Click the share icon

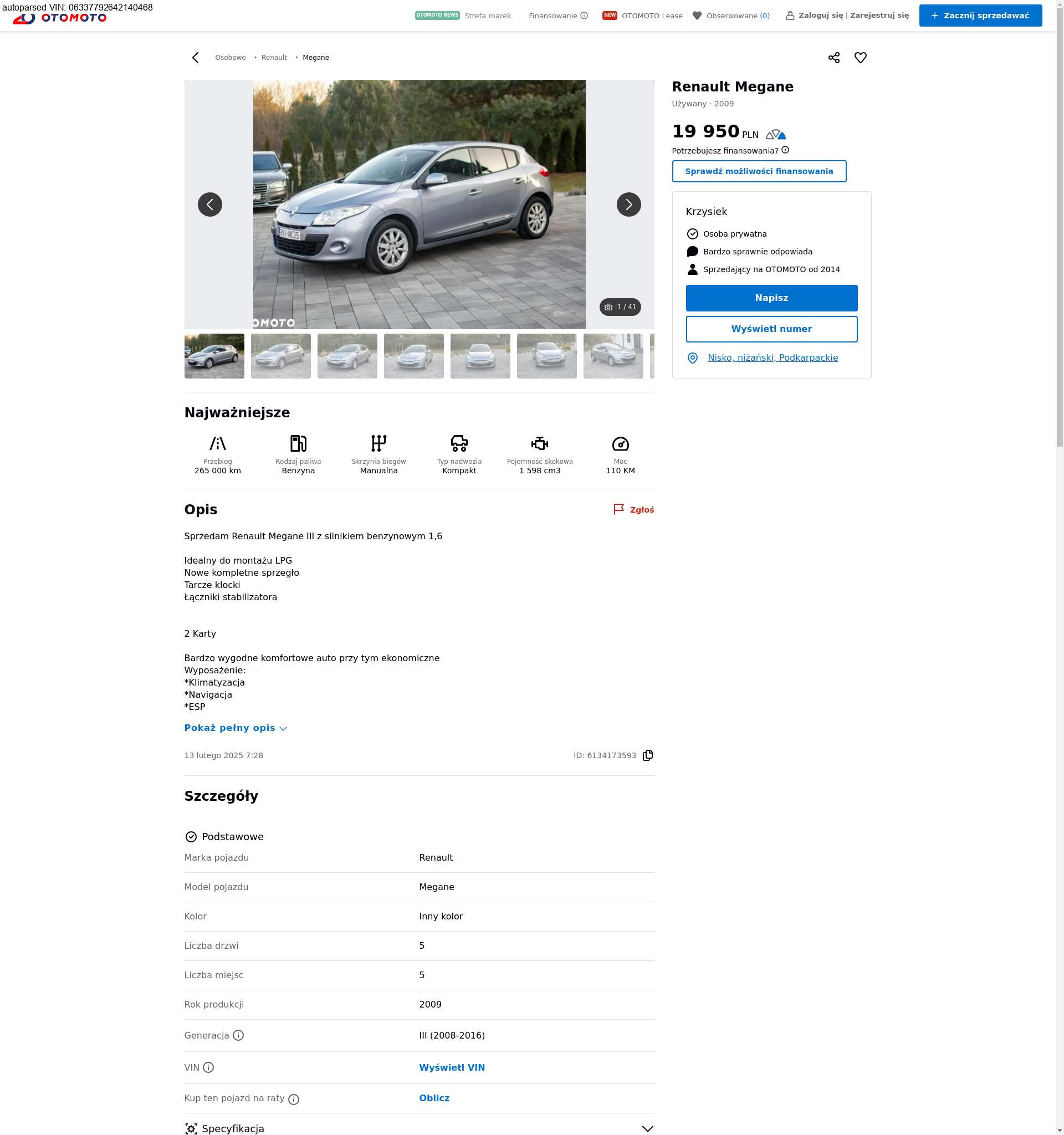coord(833,58)
